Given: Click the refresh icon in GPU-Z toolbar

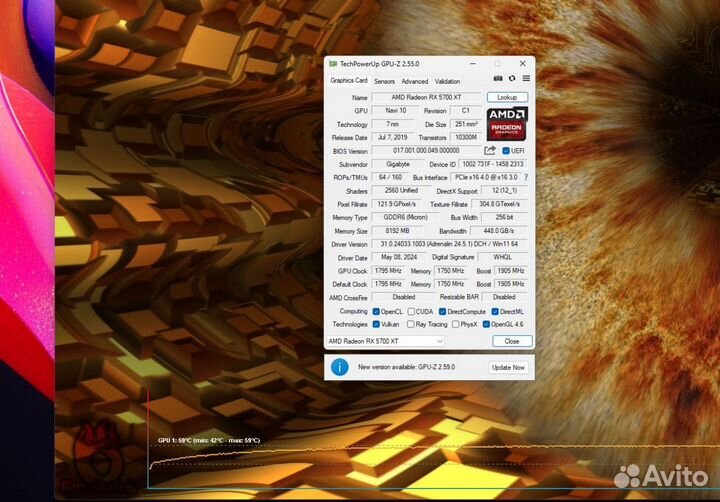Looking at the screenshot, I should pyautogui.click(x=512, y=78).
